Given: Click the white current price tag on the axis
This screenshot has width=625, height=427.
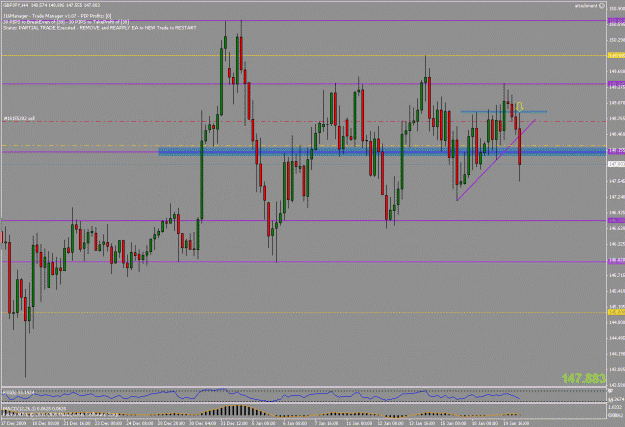Looking at the screenshot, I should [616, 164].
